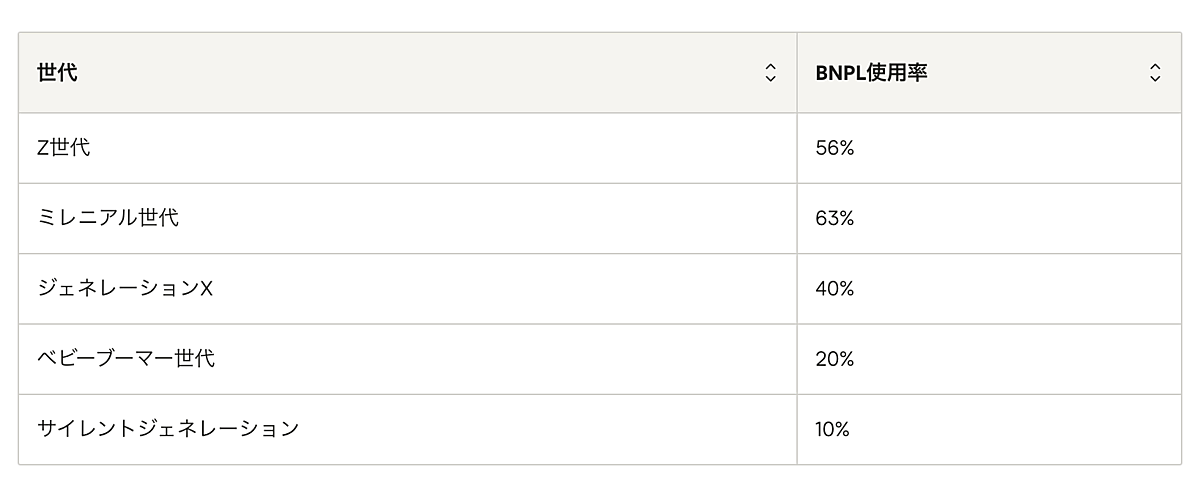Image resolution: width=1200 pixels, height=497 pixels.
Task: Select the ジェネレーションX cell
Action: [x=125, y=289]
